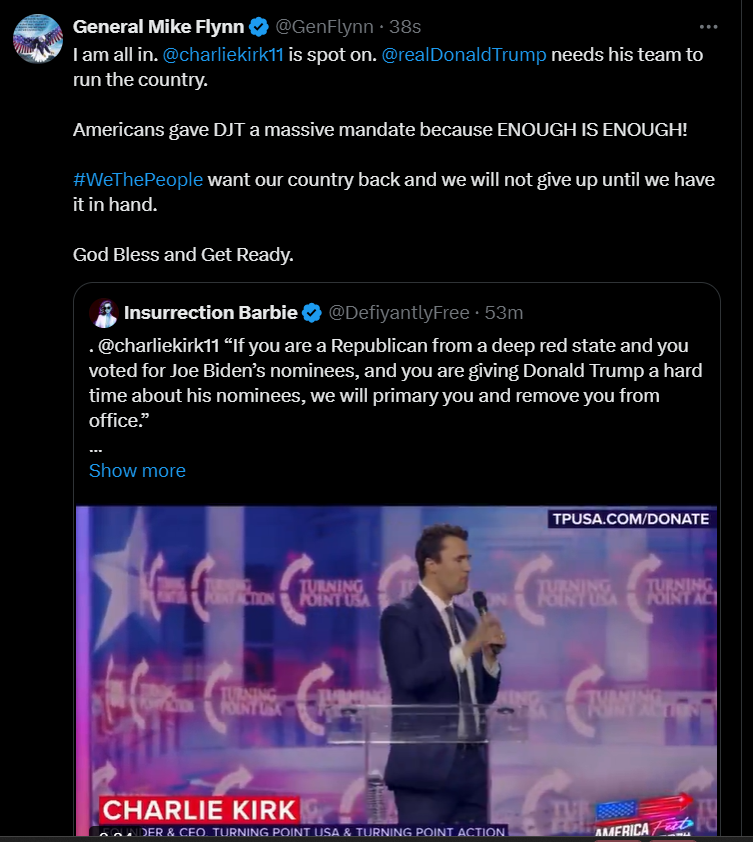Screen dimensions: 753x842
Task: Click the blue verified badge beside General Mike Flynn
Action: 257,27
